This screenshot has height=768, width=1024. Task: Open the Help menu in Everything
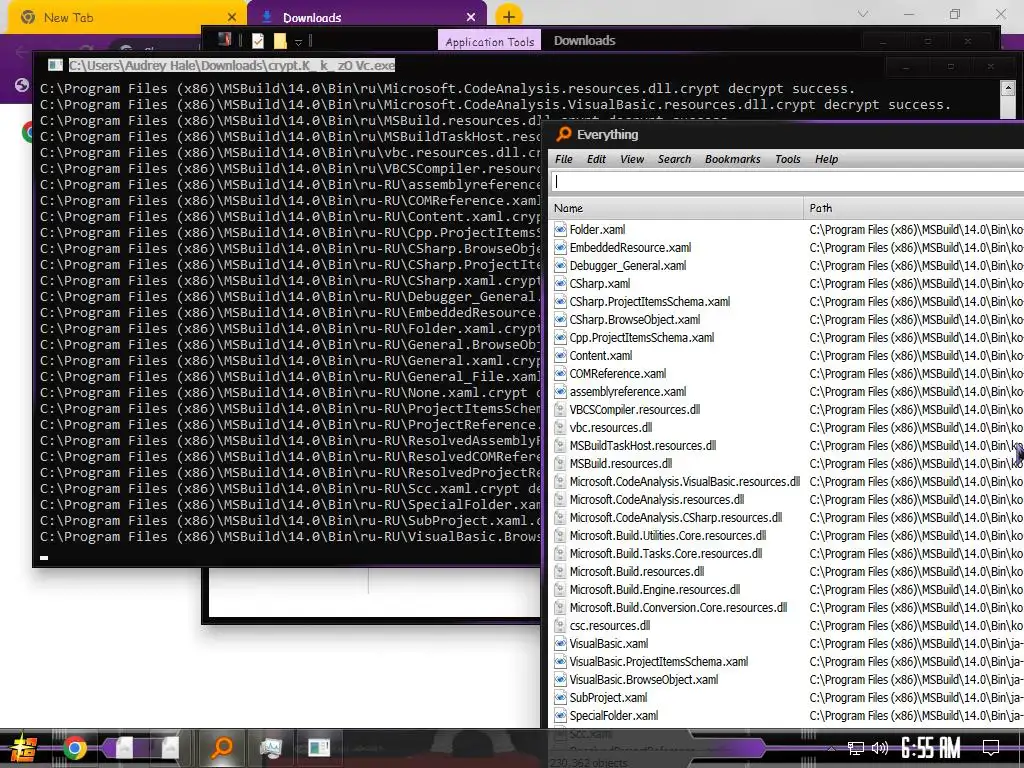826,159
